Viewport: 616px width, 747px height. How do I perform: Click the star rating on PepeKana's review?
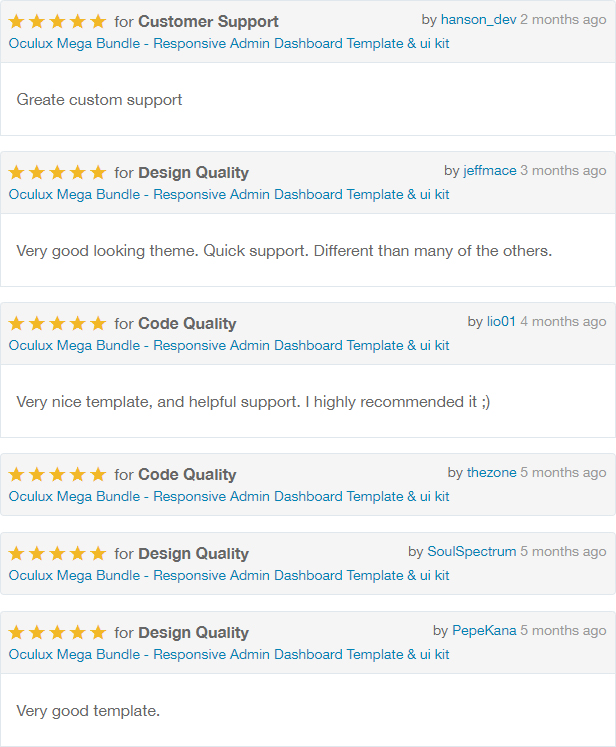[x=57, y=632]
